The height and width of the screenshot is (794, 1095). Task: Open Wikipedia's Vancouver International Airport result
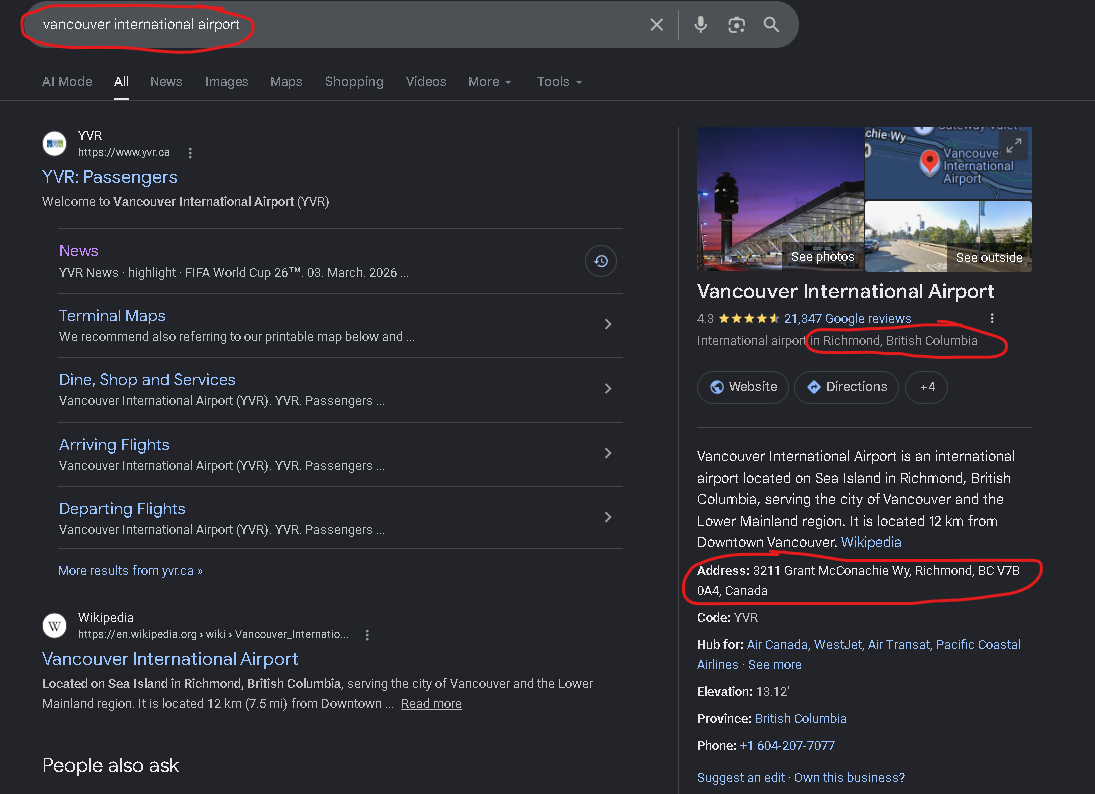point(170,659)
